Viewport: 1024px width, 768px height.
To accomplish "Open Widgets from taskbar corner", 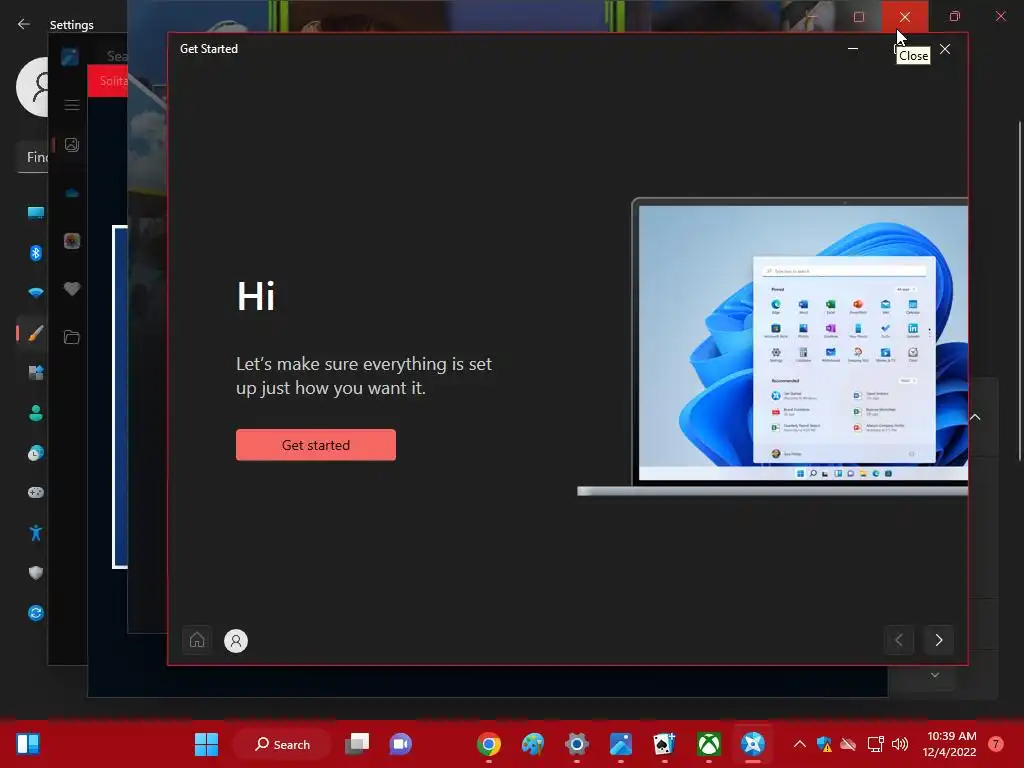I will pos(28,744).
